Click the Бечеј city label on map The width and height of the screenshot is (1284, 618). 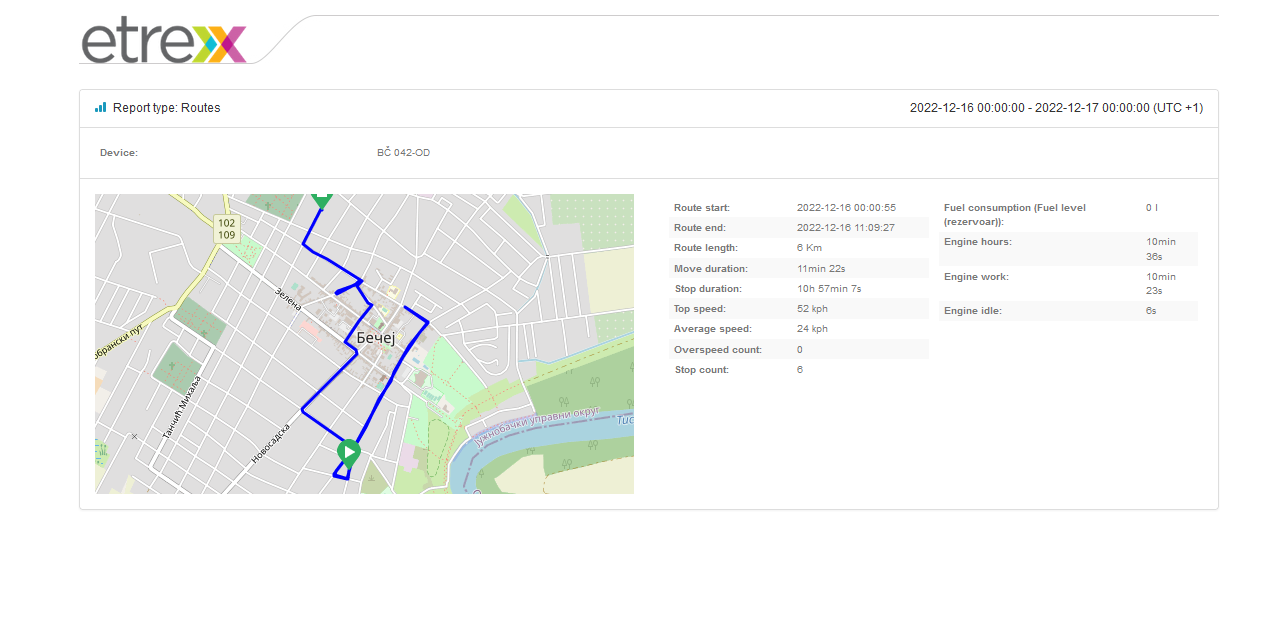[x=376, y=338]
